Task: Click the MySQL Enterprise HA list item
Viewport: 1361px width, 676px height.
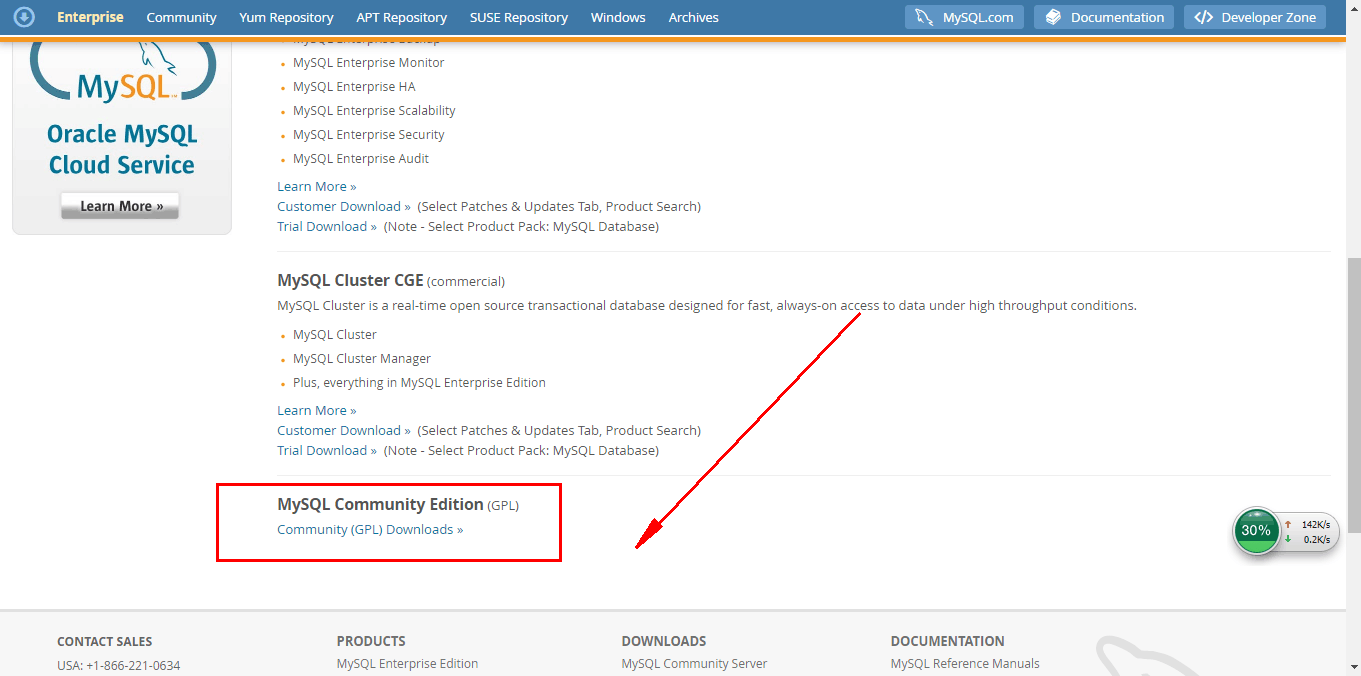Action: coord(354,86)
